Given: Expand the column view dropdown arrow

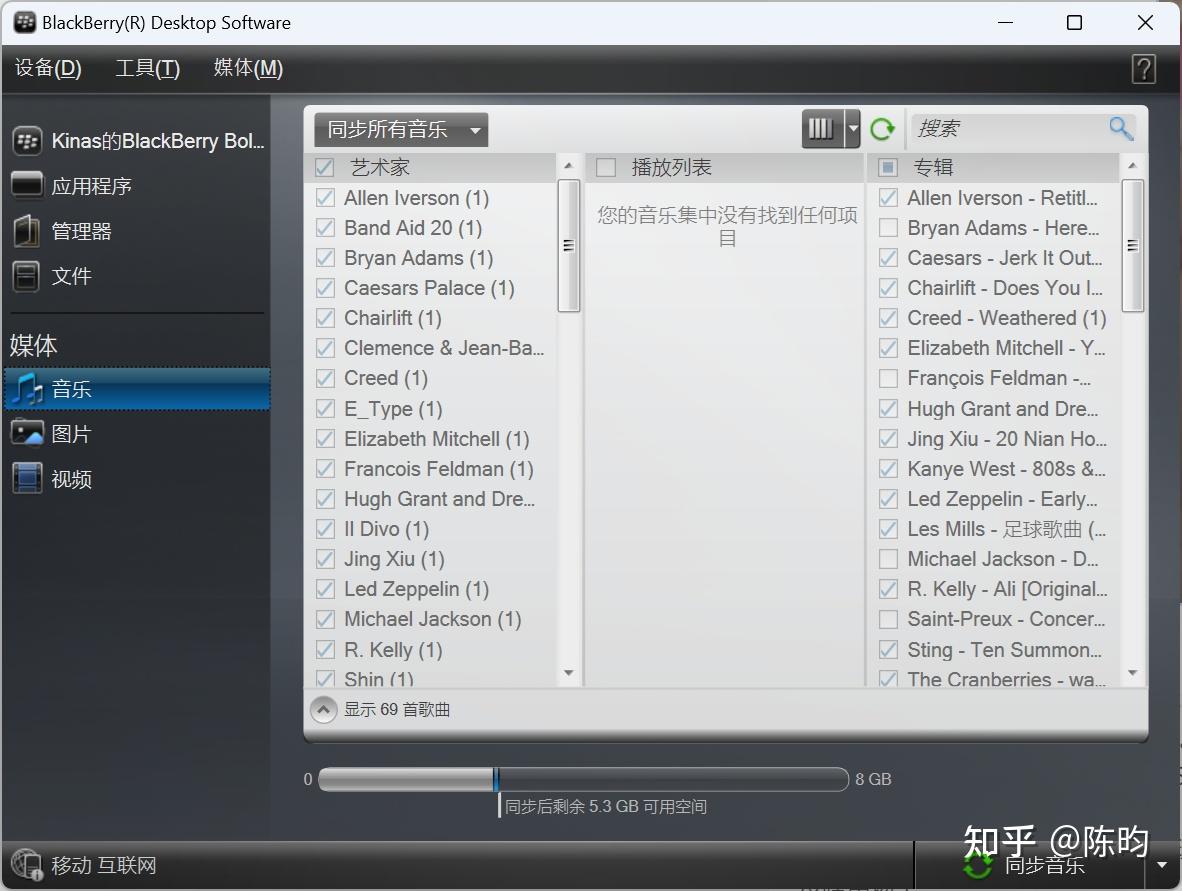Looking at the screenshot, I should pyautogui.click(x=853, y=129).
